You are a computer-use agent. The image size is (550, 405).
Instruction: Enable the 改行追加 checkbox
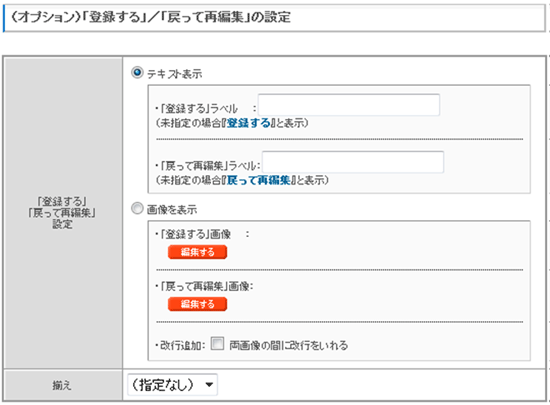coord(217,344)
